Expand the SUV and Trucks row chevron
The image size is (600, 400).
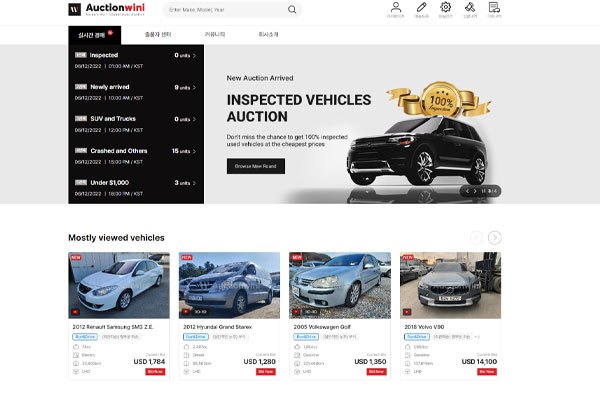(x=194, y=119)
